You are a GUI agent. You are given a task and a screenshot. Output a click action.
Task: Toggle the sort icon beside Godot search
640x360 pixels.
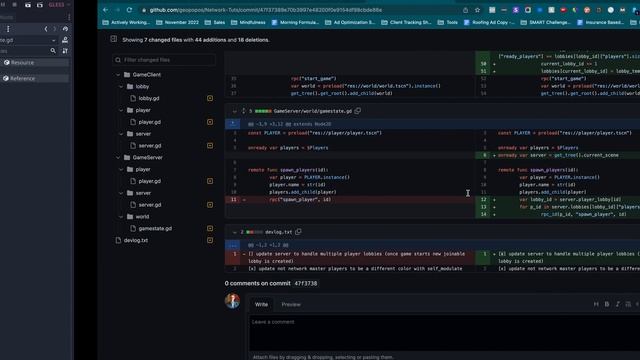65,51
